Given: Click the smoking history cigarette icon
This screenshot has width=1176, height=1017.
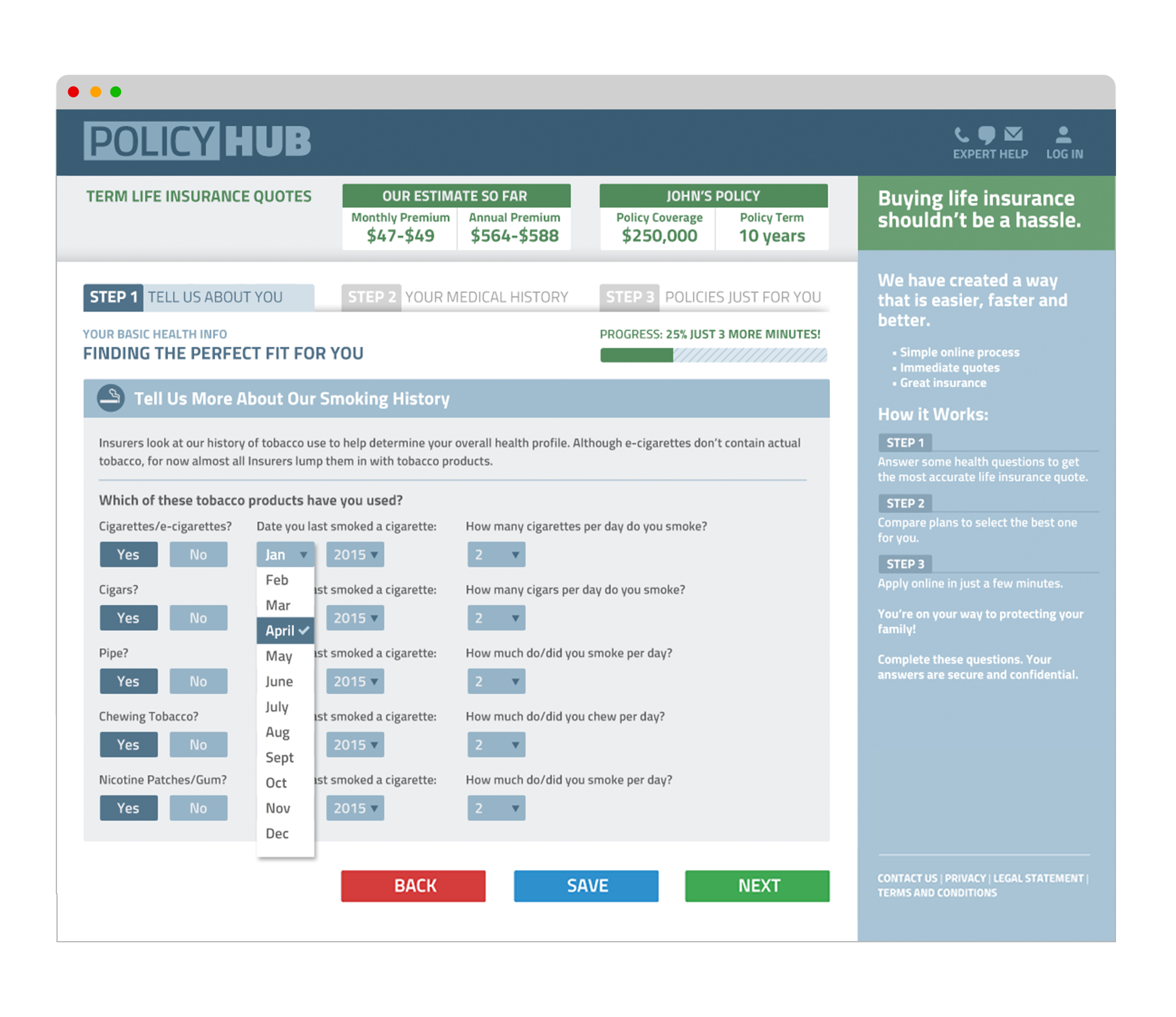Looking at the screenshot, I should [111, 398].
